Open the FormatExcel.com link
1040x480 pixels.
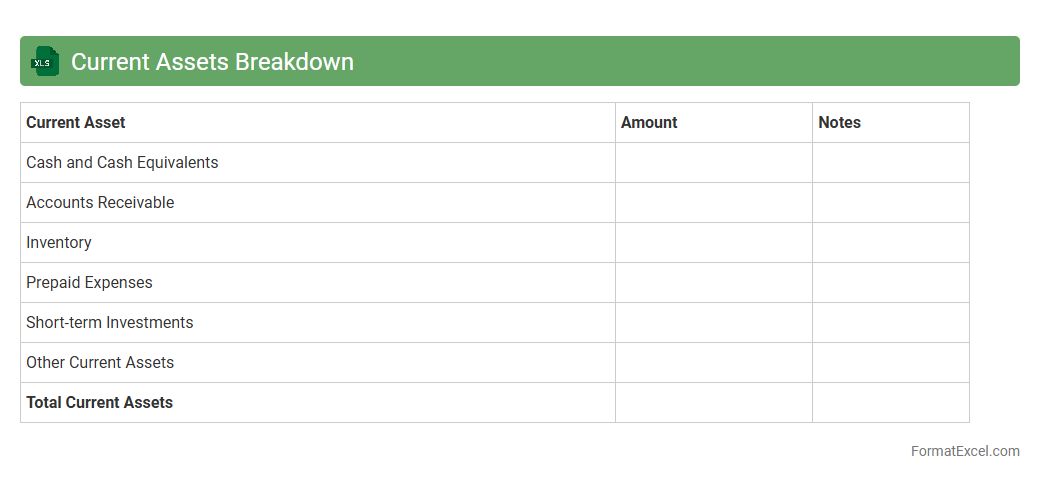pyautogui.click(x=965, y=451)
